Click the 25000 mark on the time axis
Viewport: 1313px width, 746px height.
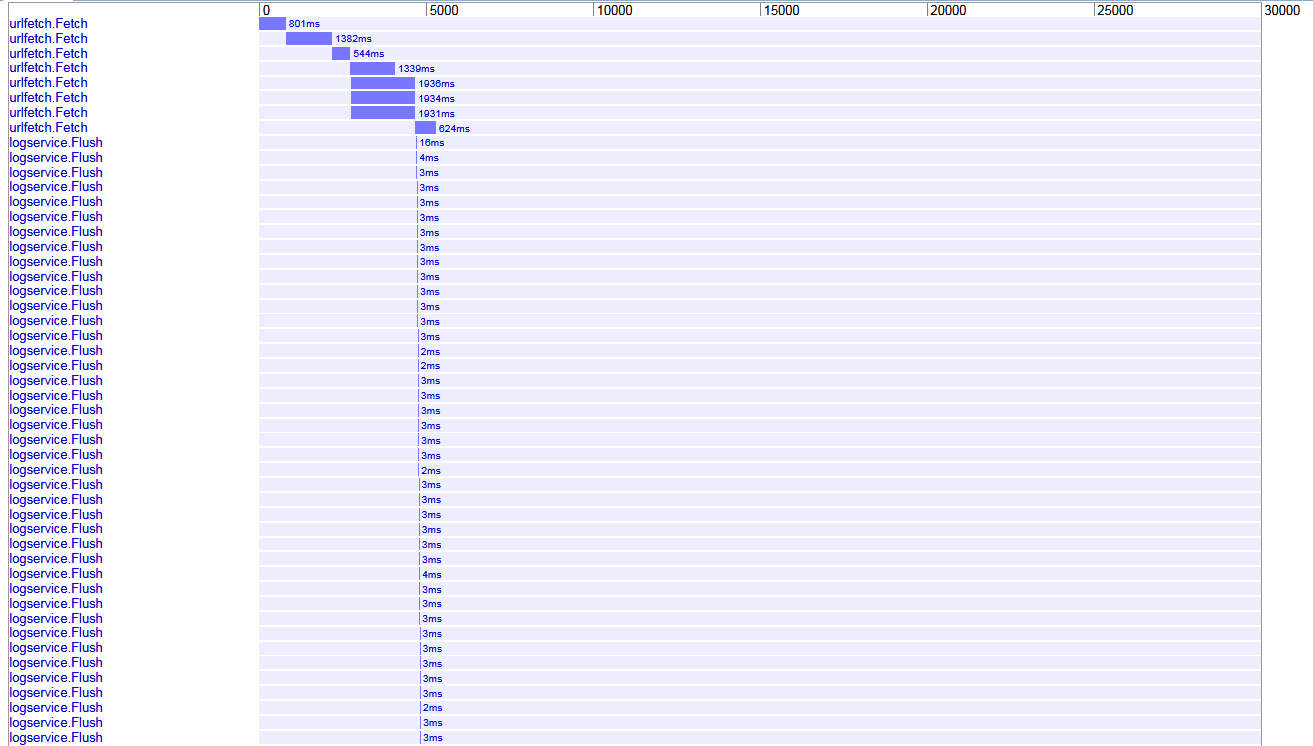pos(1115,10)
